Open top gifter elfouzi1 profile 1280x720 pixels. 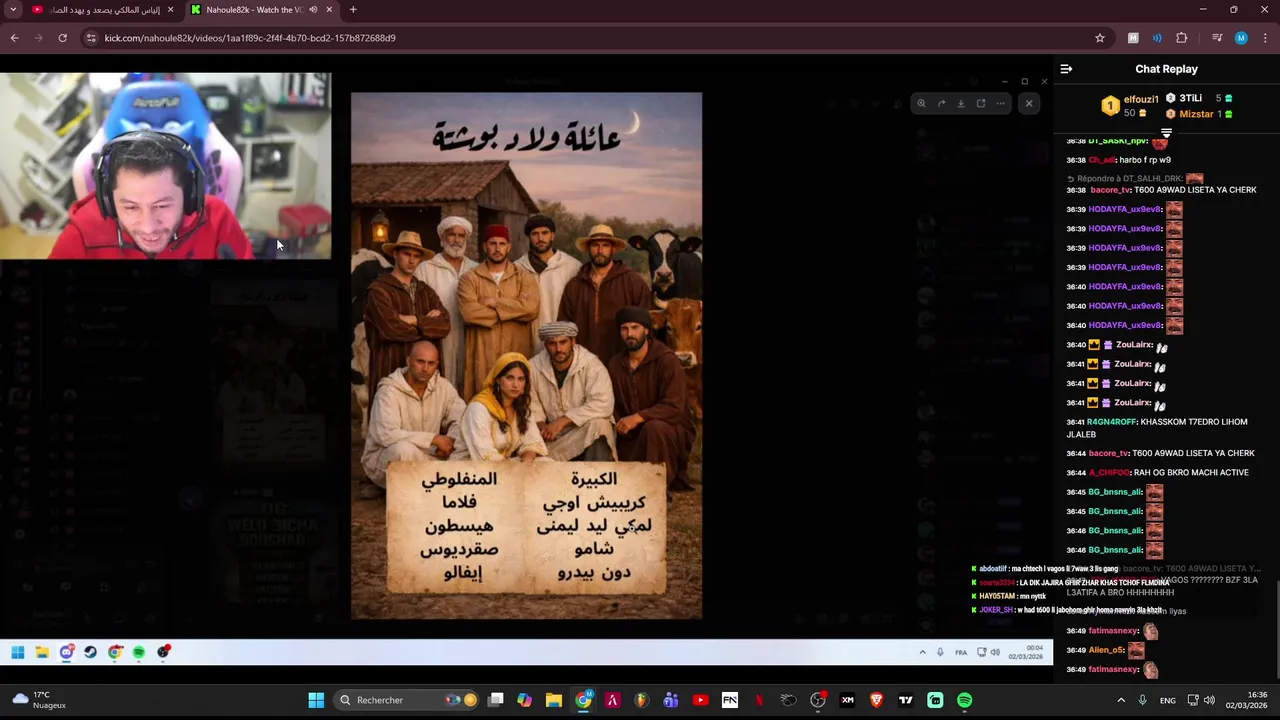pyautogui.click(x=1140, y=99)
